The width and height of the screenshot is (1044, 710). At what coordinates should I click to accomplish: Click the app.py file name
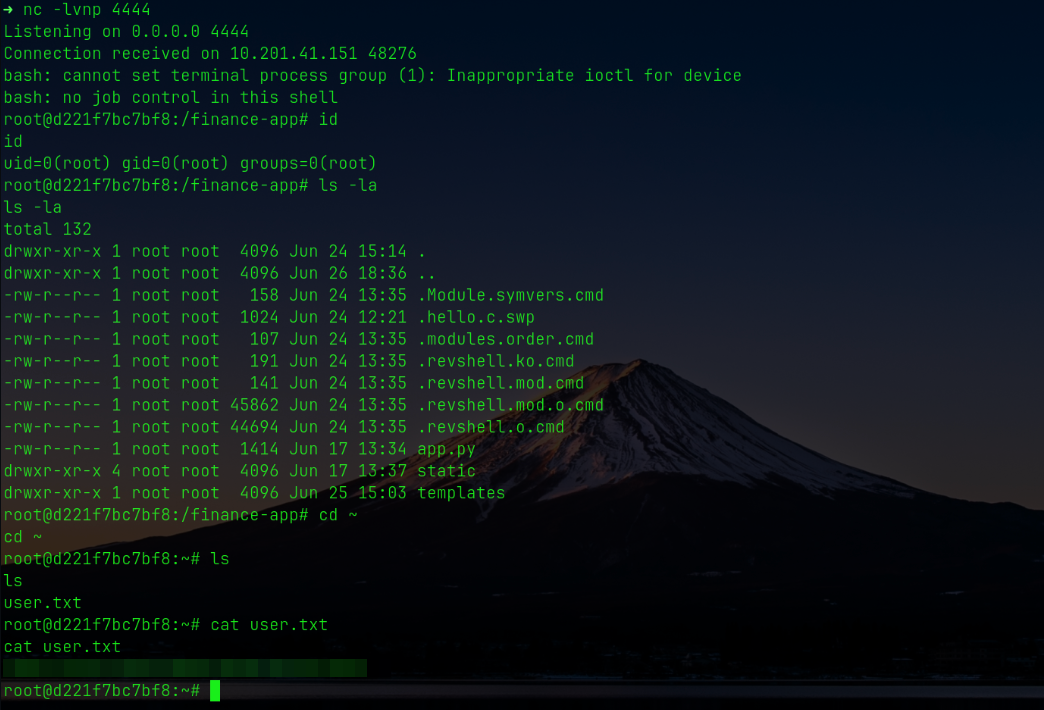(447, 449)
